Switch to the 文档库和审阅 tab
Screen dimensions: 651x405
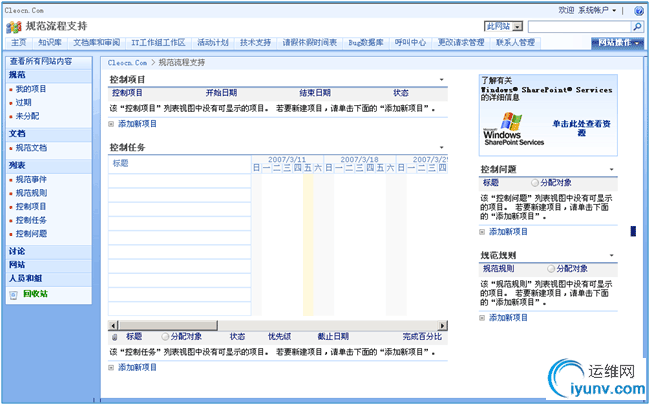pos(96,43)
